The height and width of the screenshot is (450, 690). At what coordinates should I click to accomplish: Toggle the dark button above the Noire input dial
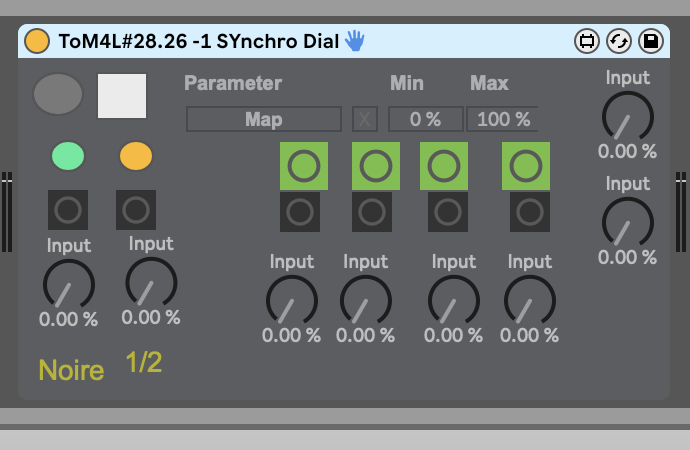pyautogui.click(x=68, y=210)
